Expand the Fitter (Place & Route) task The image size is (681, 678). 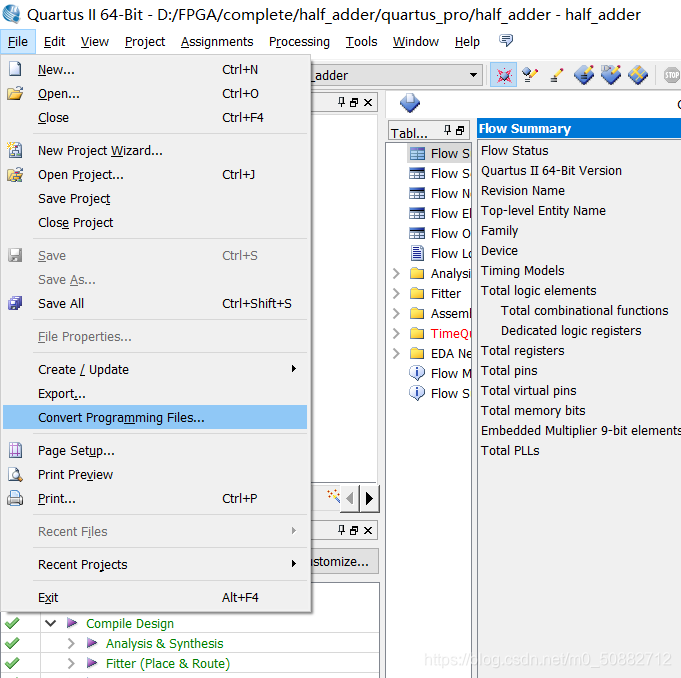(71, 663)
